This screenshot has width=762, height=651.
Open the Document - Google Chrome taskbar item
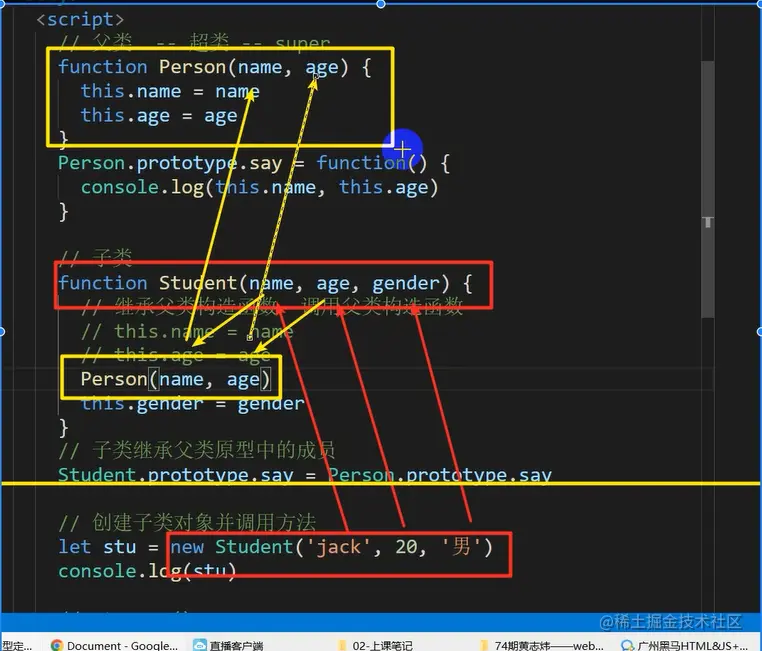tap(115, 645)
